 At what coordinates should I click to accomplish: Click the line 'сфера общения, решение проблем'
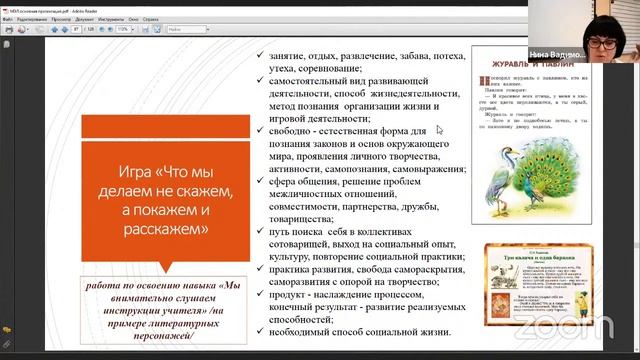point(344,181)
